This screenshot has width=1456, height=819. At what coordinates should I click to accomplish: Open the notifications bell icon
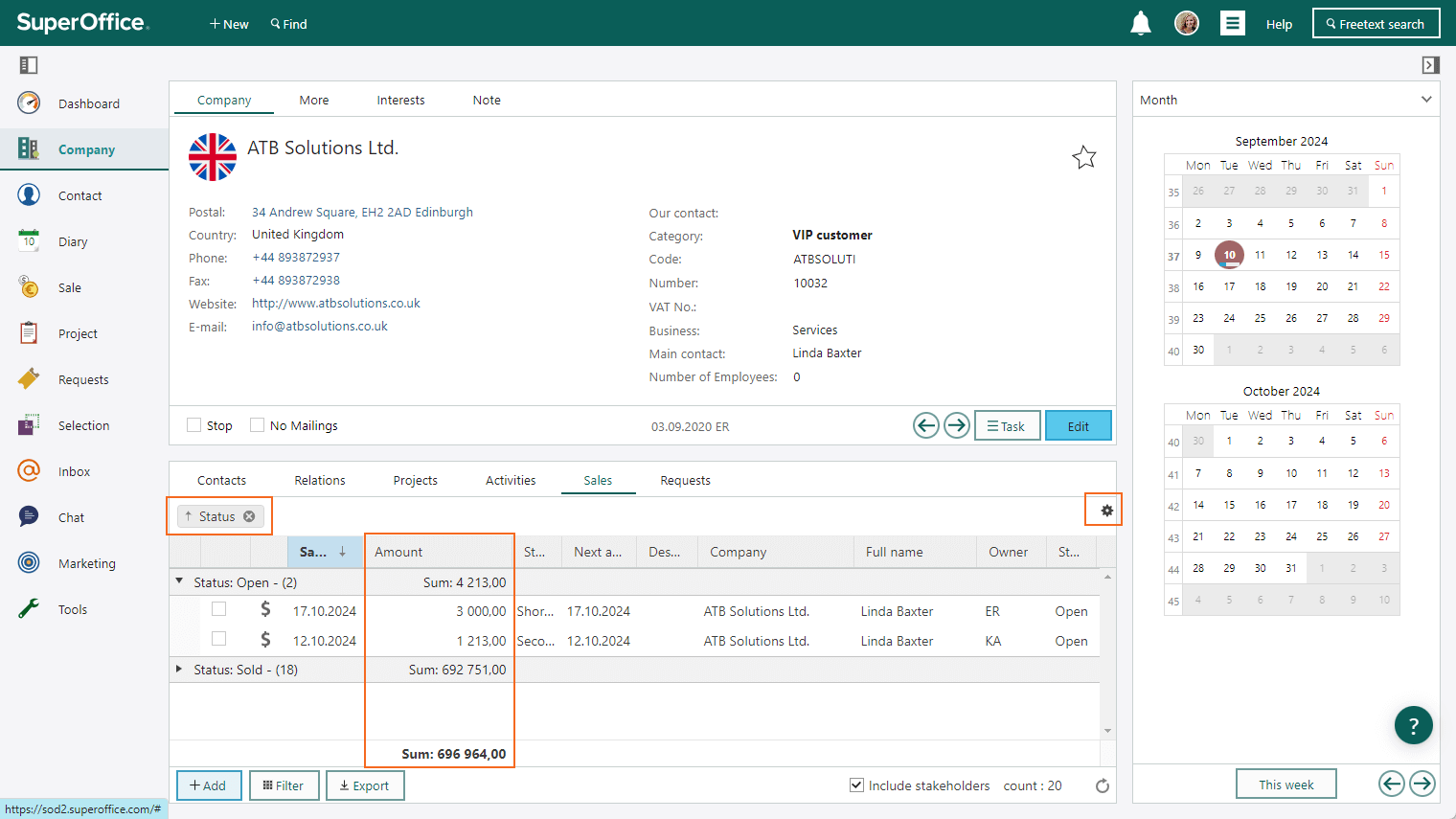pos(1140,23)
